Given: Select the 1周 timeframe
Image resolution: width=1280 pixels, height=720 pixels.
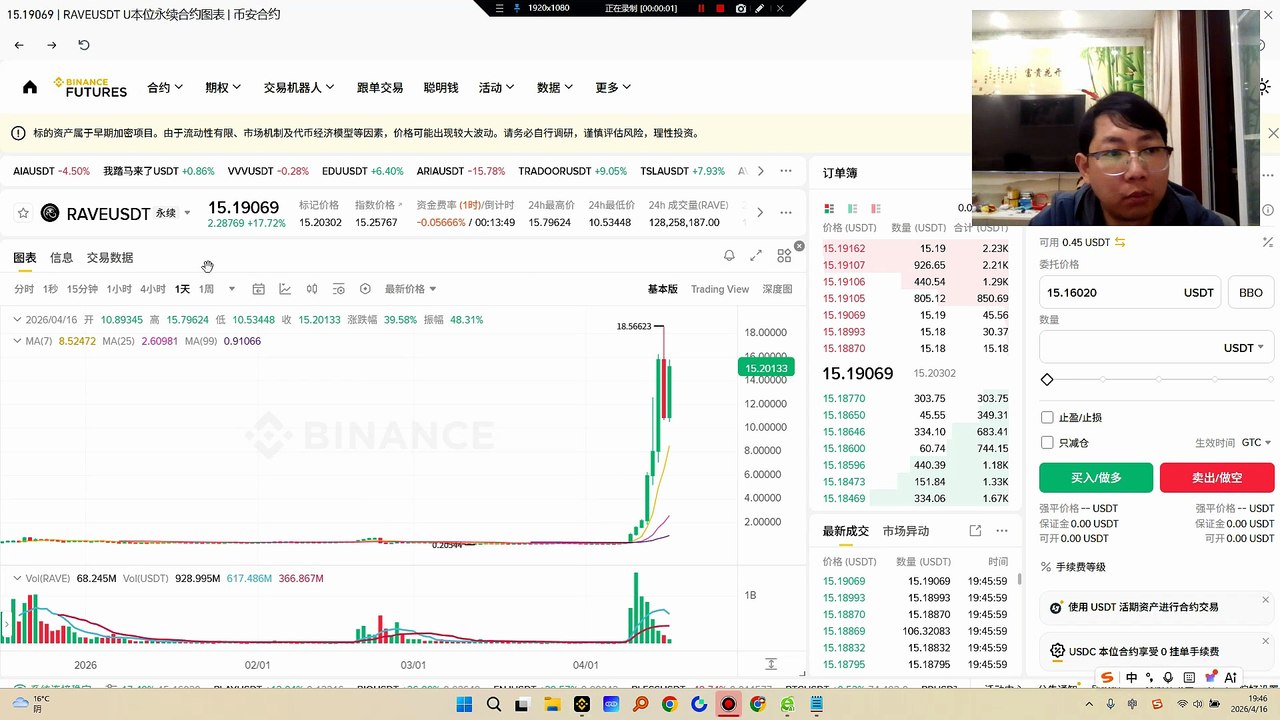Looking at the screenshot, I should (x=206, y=289).
